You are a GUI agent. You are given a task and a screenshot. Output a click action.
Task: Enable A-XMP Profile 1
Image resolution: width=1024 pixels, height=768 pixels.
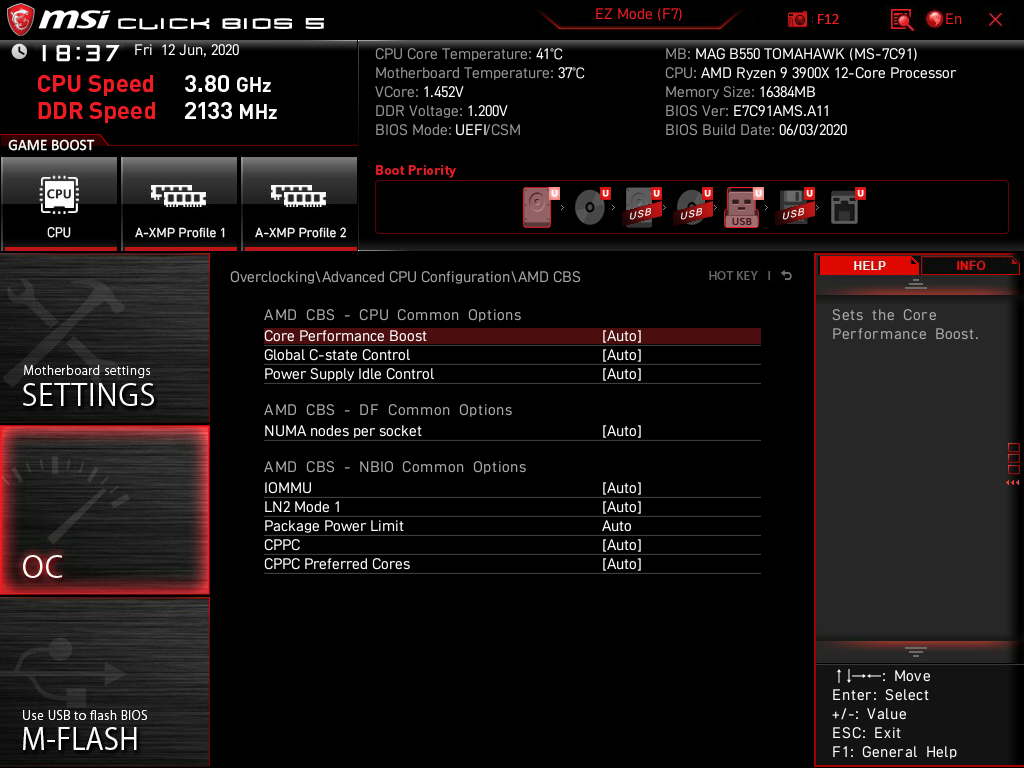click(x=180, y=204)
